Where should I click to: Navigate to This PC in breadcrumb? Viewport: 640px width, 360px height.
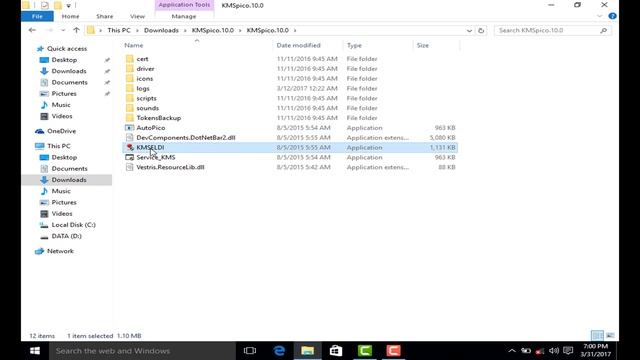119,30
